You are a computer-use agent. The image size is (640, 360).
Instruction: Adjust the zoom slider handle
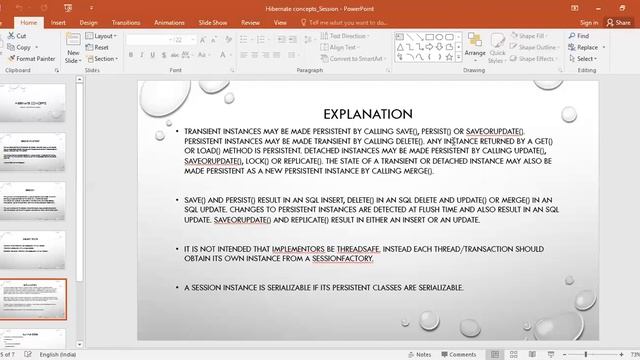(x=586, y=355)
